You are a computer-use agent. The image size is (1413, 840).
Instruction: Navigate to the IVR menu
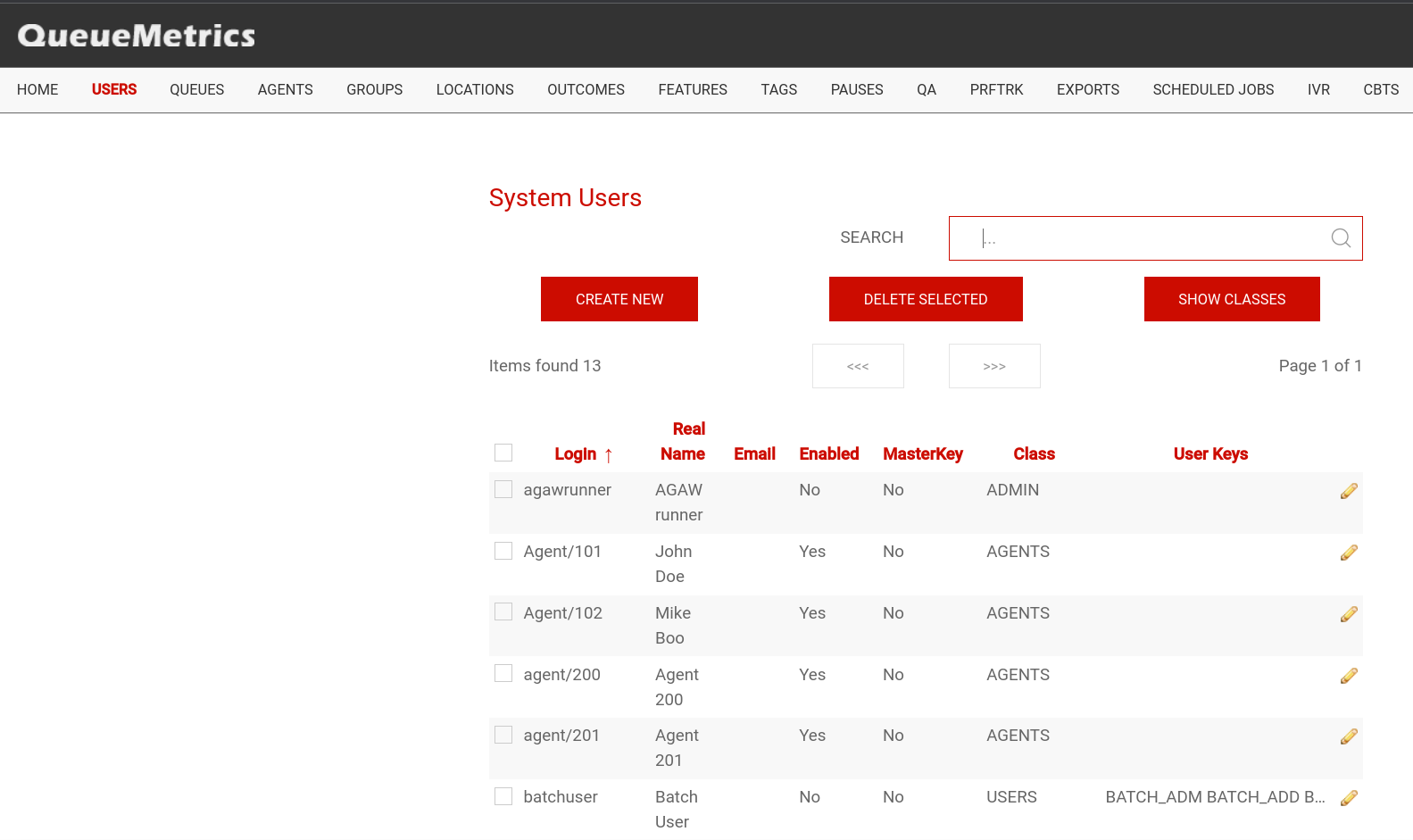(1318, 89)
